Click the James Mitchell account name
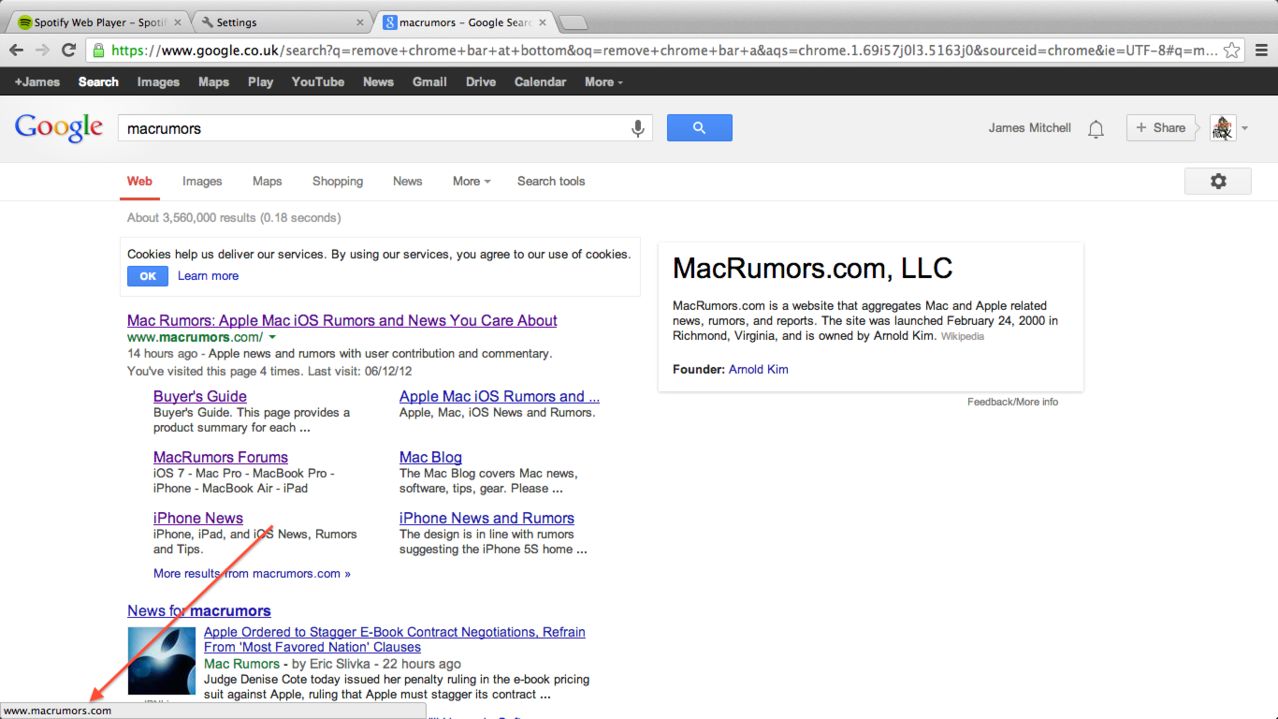1278x719 pixels. point(1029,128)
